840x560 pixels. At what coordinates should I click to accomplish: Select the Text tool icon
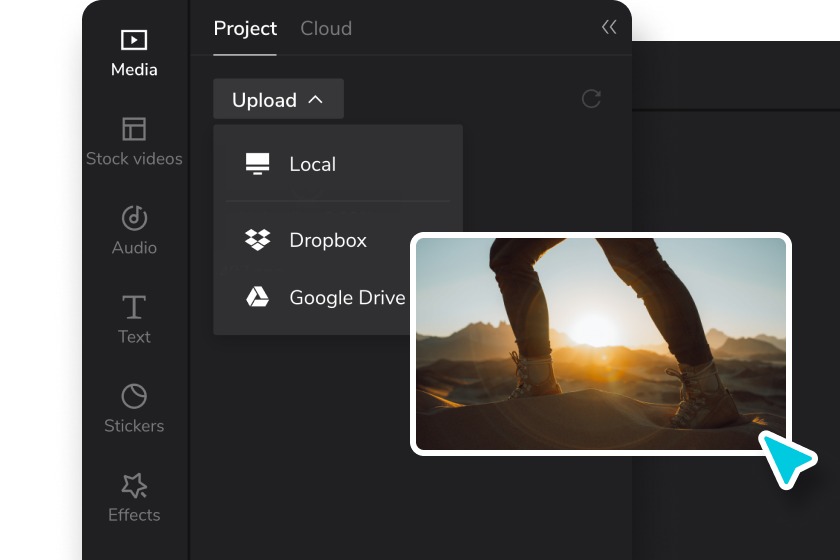(134, 307)
